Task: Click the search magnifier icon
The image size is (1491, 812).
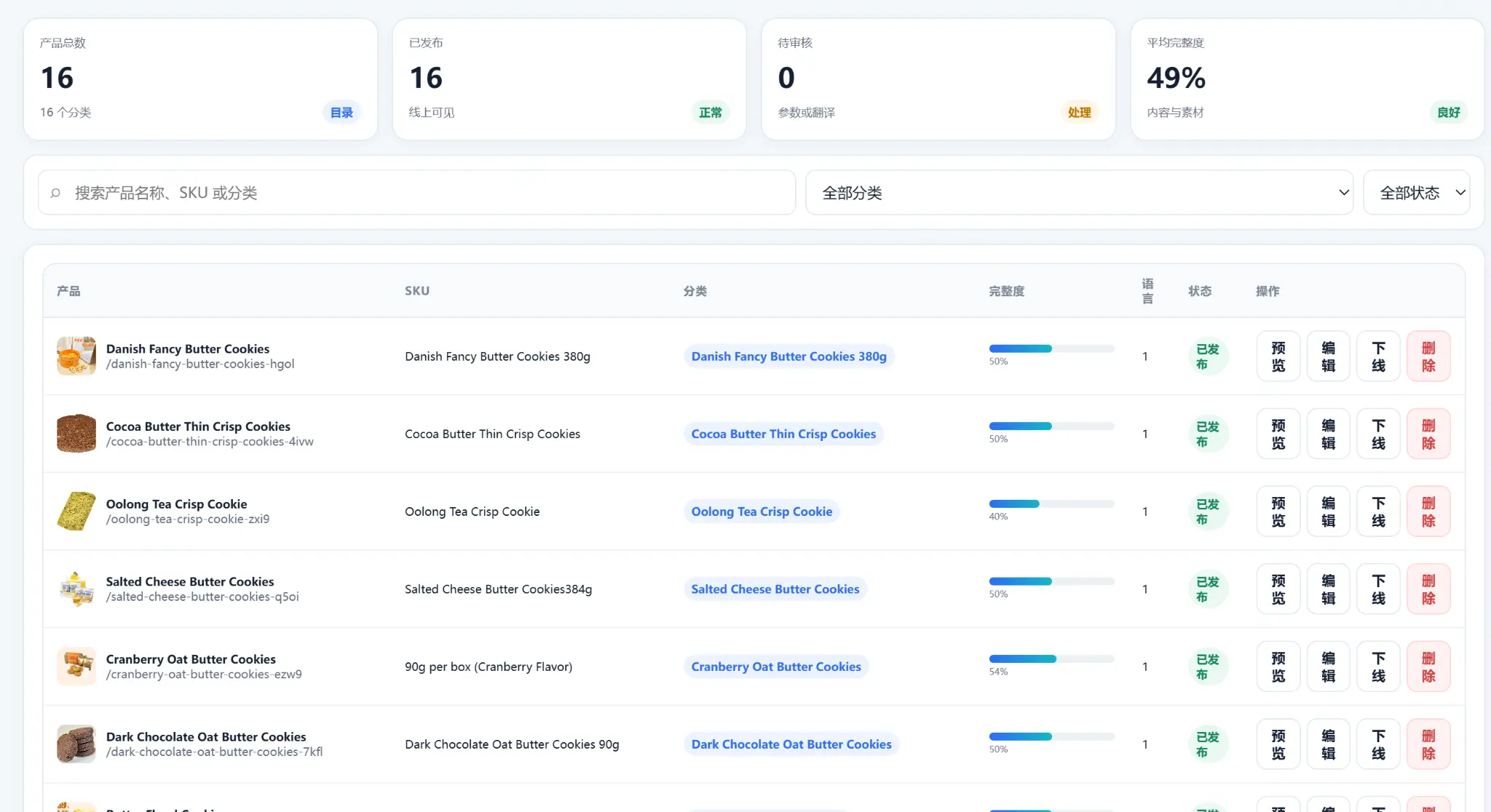Action: pos(55,193)
